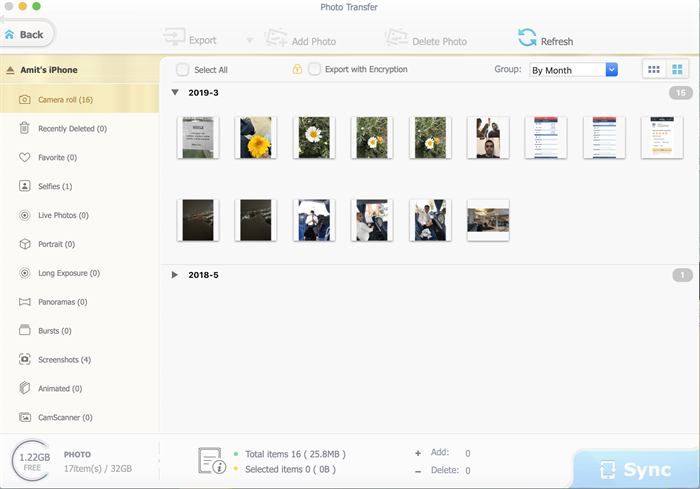The width and height of the screenshot is (700, 489).
Task: Open Screenshots (4) album in sidebar
Action: tap(64, 359)
